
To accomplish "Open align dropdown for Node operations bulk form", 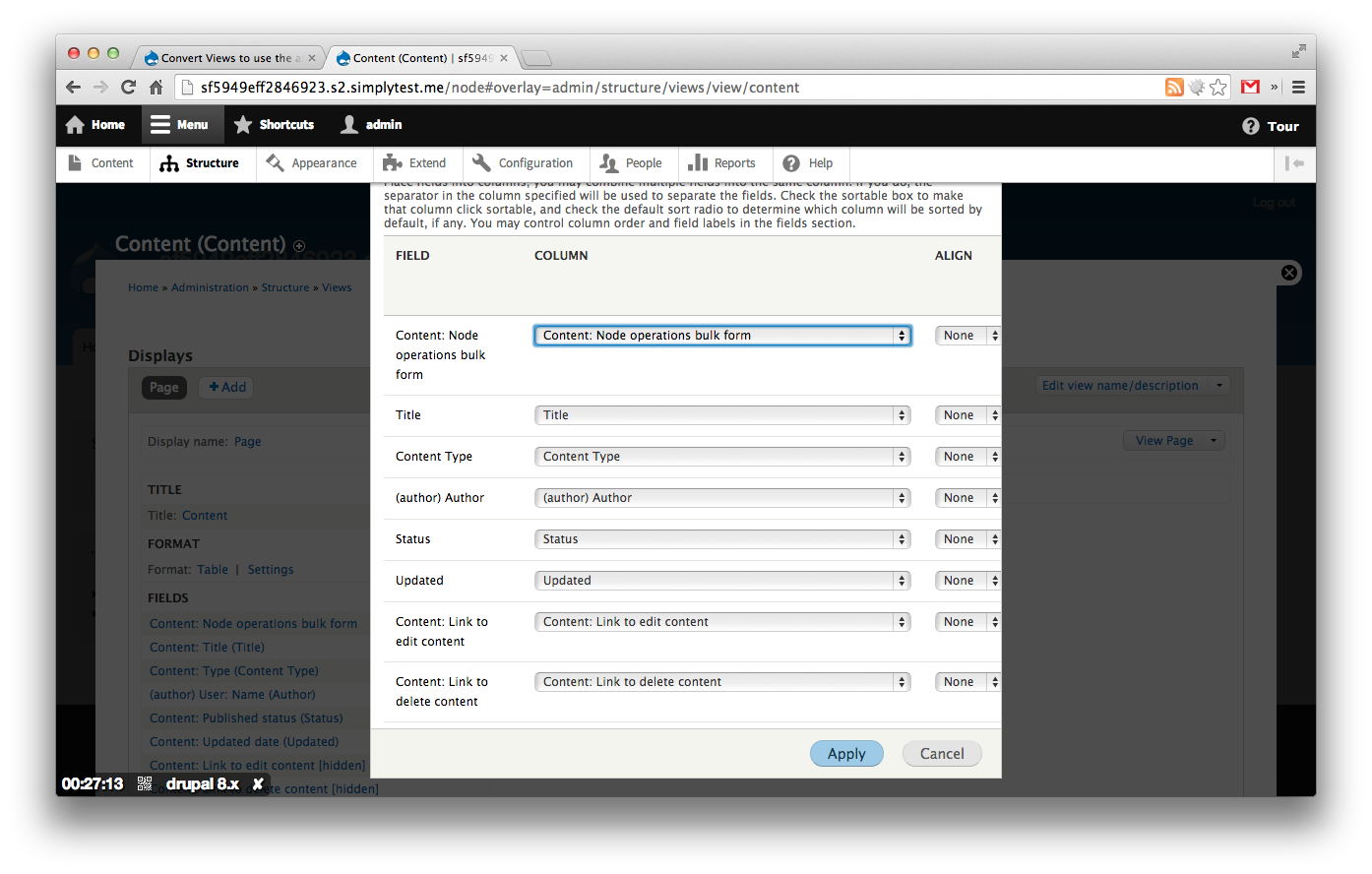I will [x=967, y=336].
